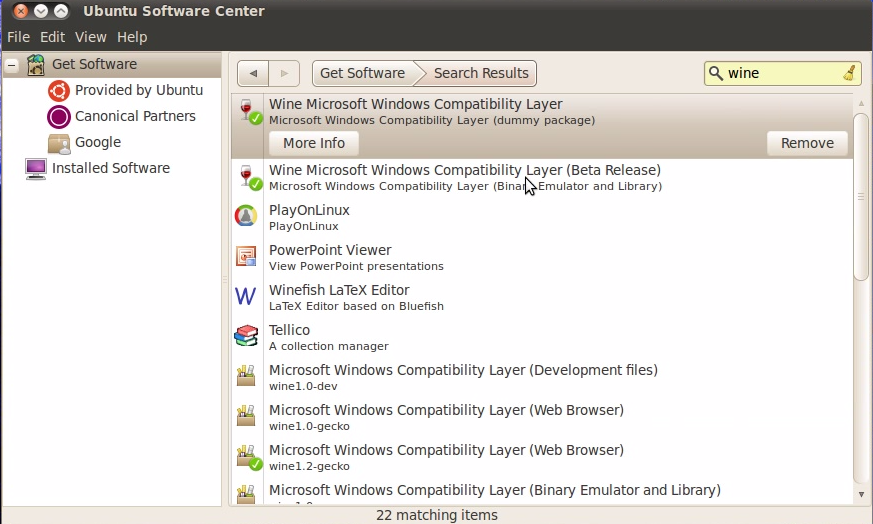
Task: Click the Winefish LaTeX Editor W icon
Action: 246,296
